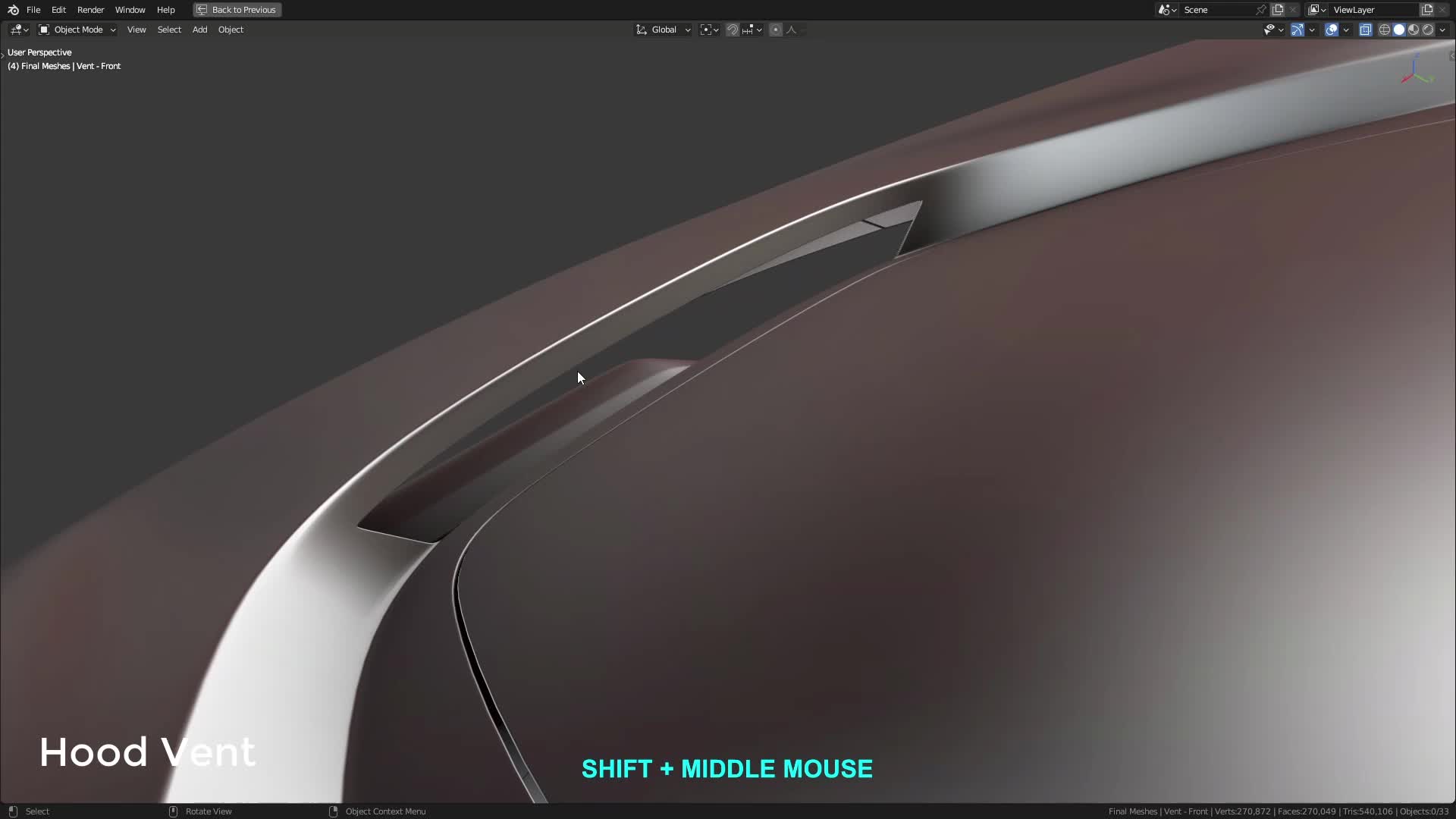The height and width of the screenshot is (819, 1456).
Task: Open the viewport Add menu
Action: pos(199,30)
